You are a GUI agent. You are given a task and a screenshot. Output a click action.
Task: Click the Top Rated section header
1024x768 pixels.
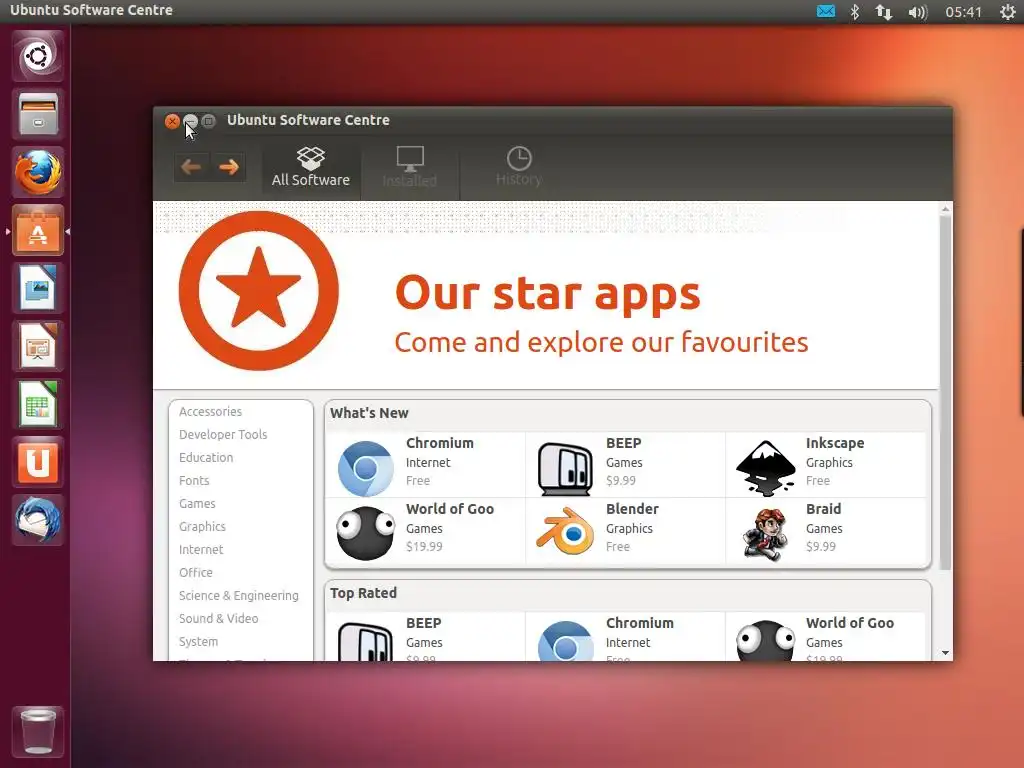(363, 593)
